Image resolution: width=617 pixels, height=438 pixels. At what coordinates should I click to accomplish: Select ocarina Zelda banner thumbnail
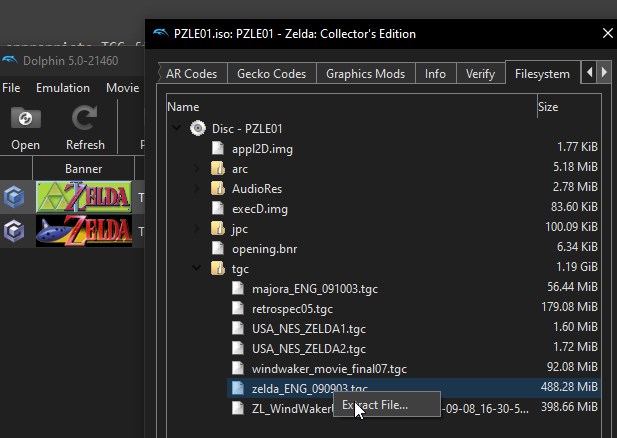(x=84, y=231)
